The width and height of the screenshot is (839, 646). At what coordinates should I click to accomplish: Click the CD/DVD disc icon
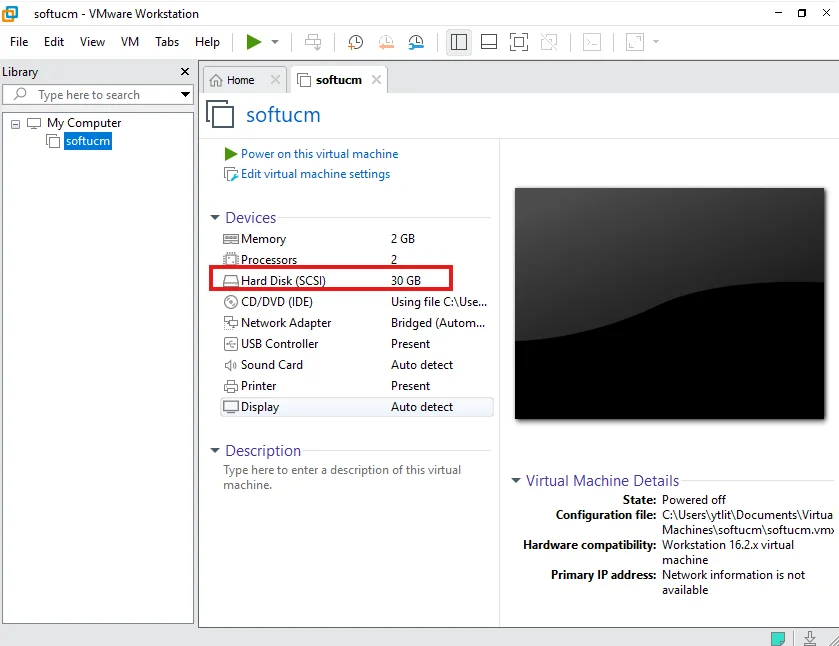coord(231,302)
